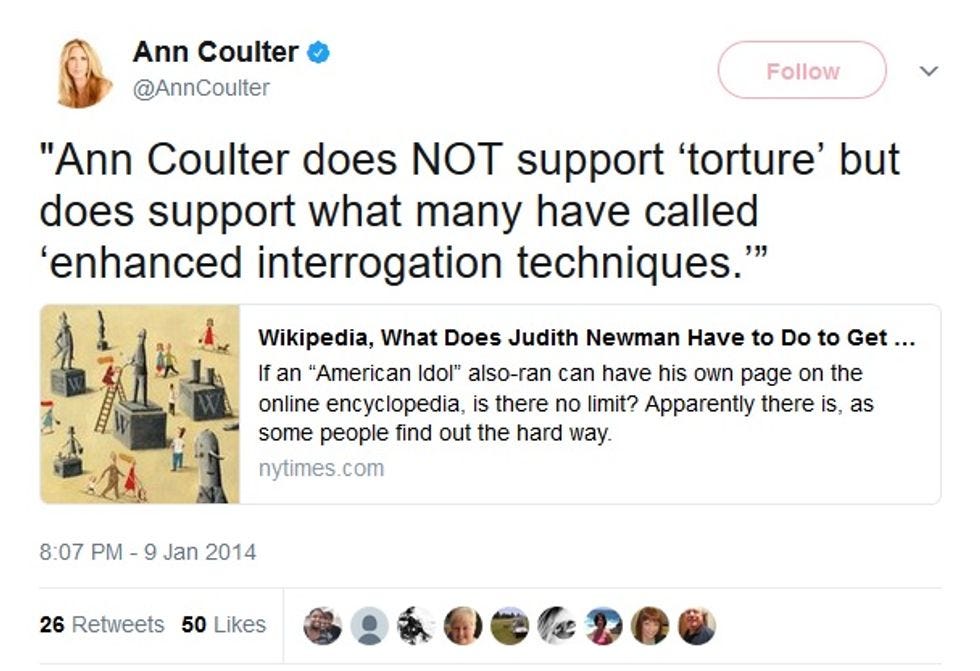
Task: Open the nytimes.com source link
Action: coord(321,469)
